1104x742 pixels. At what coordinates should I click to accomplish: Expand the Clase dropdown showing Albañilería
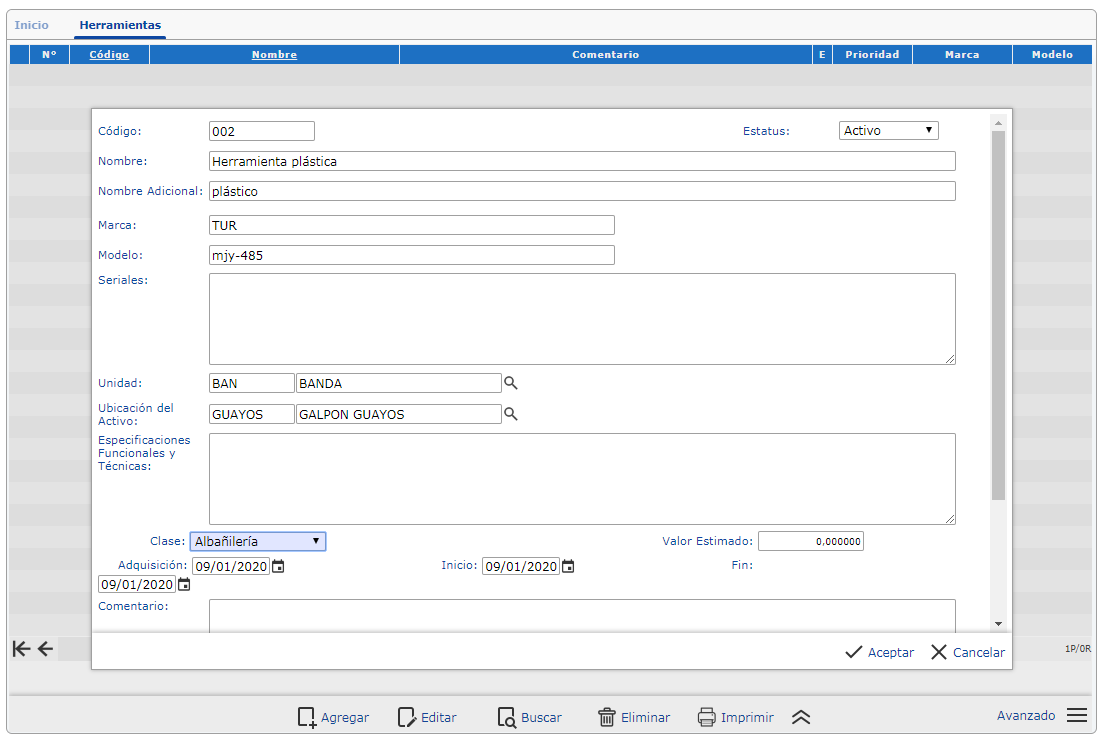coord(258,541)
